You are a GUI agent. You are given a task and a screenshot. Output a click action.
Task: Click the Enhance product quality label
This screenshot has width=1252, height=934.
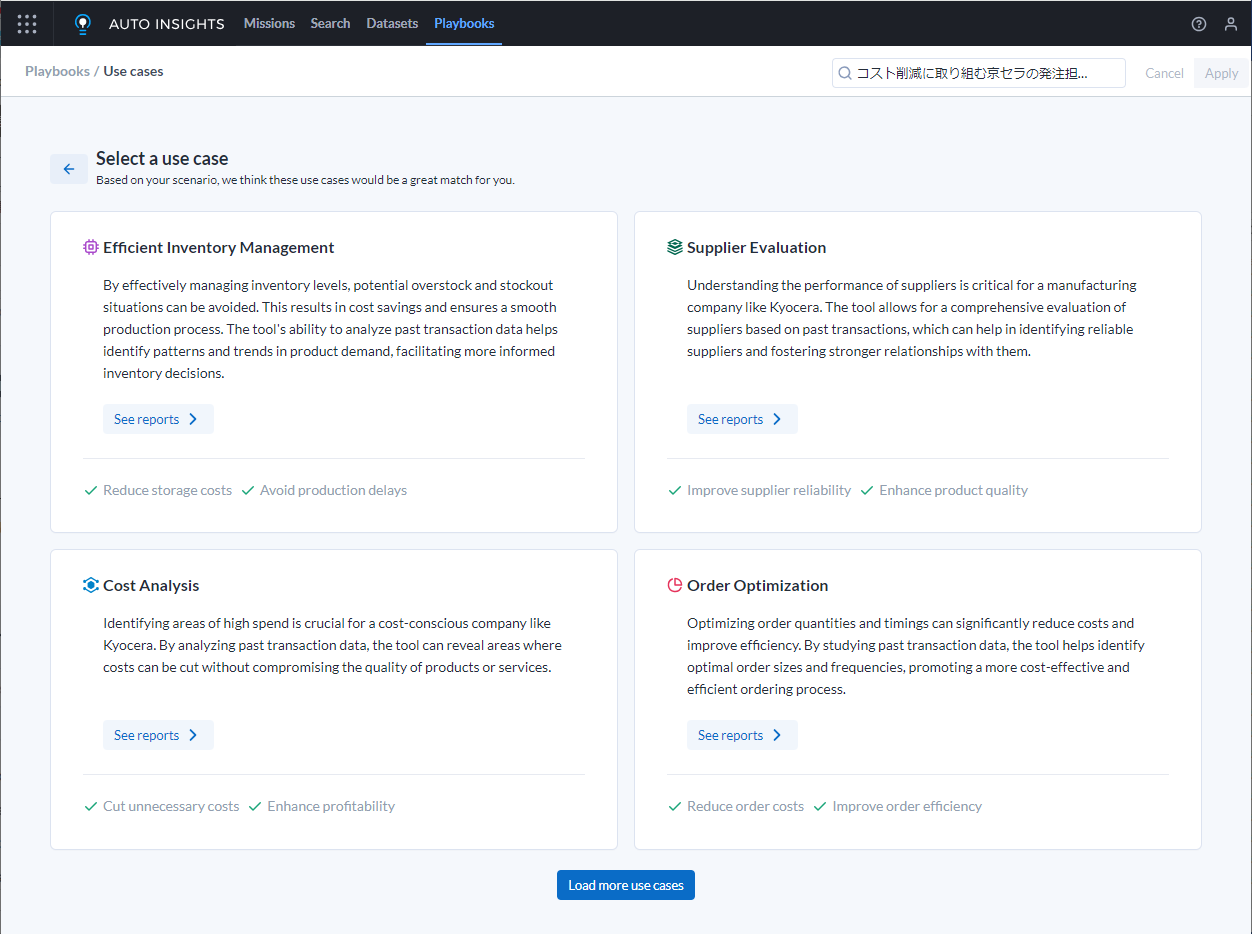point(953,491)
